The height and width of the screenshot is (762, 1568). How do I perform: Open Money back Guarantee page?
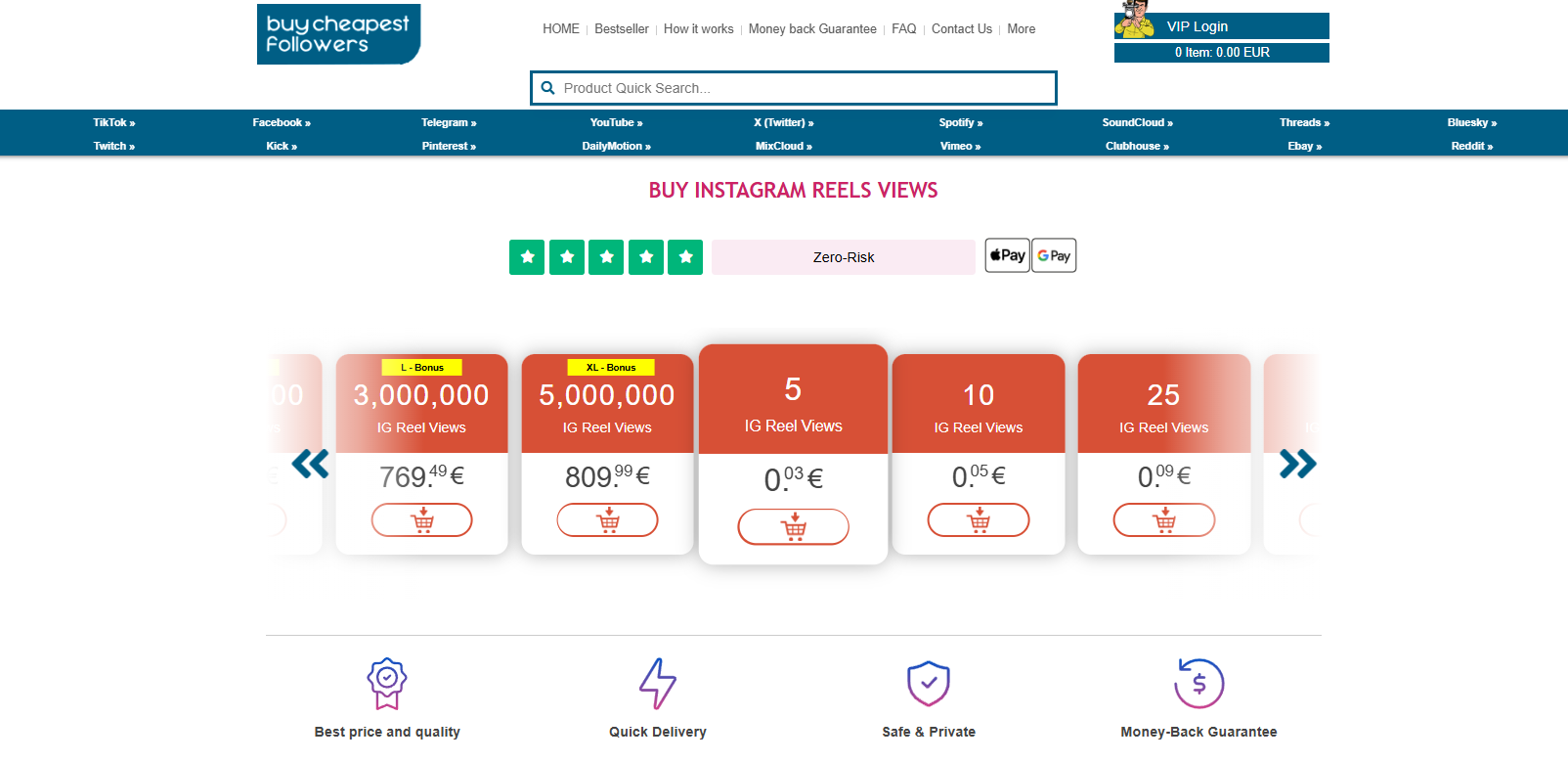tap(812, 29)
